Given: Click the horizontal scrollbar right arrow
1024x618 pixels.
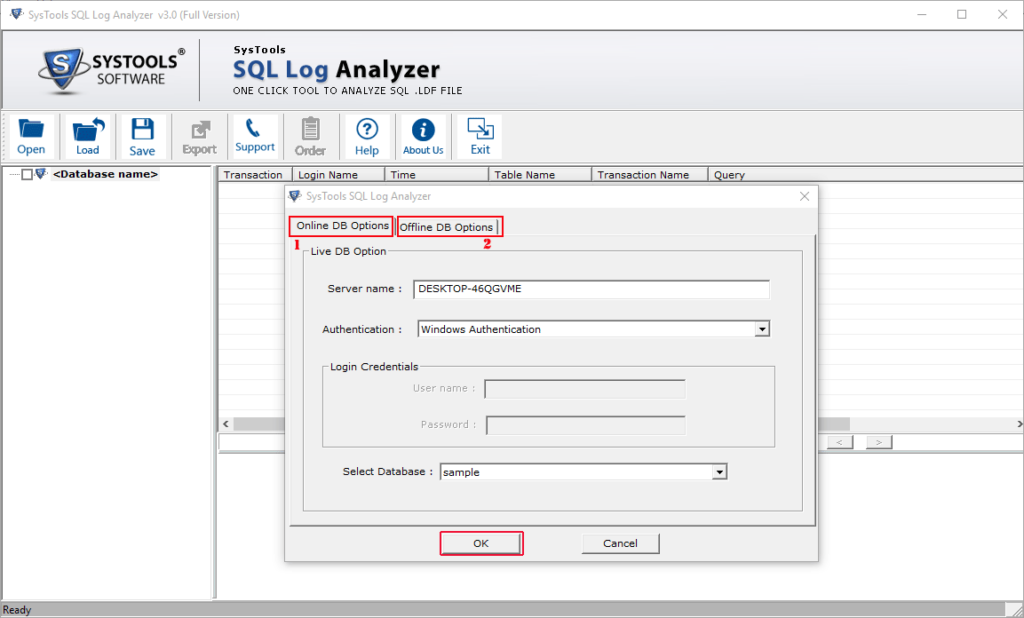Looking at the screenshot, I should point(1019,424).
